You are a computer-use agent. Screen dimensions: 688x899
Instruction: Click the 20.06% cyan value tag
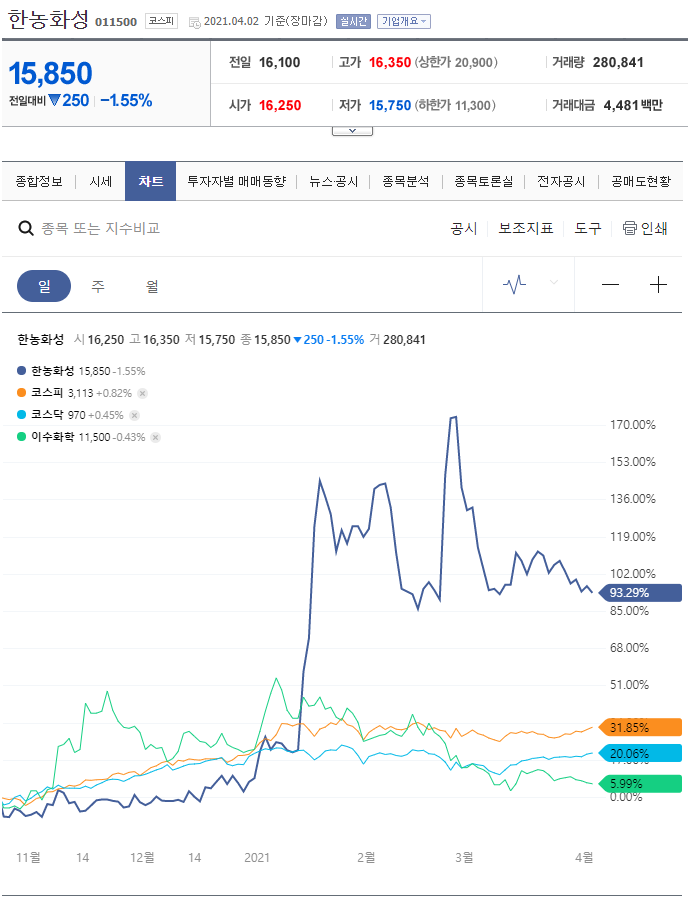640,753
